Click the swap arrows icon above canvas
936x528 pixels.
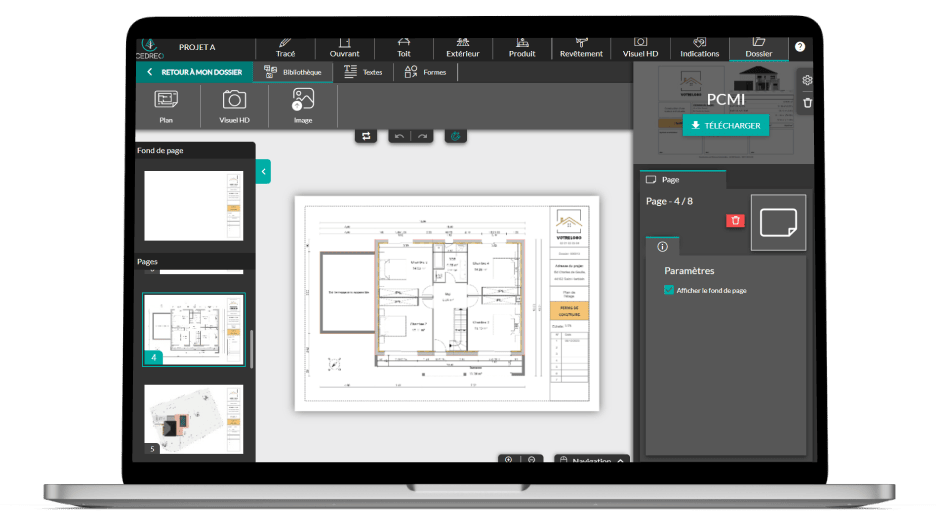point(366,136)
